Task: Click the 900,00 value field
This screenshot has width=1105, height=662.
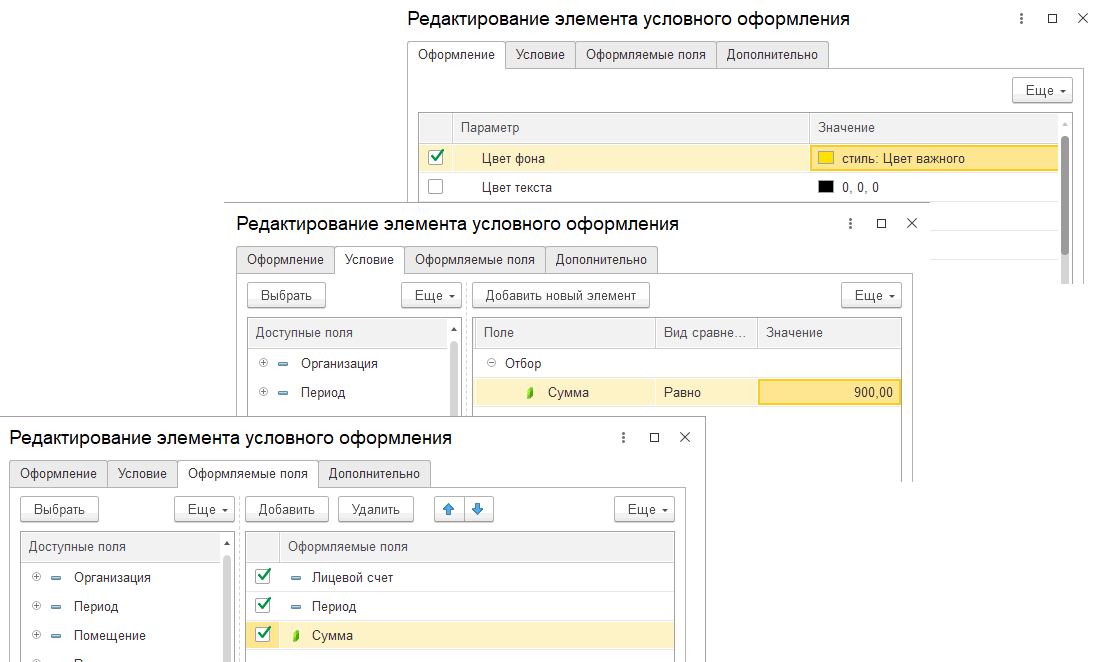Action: [830, 393]
